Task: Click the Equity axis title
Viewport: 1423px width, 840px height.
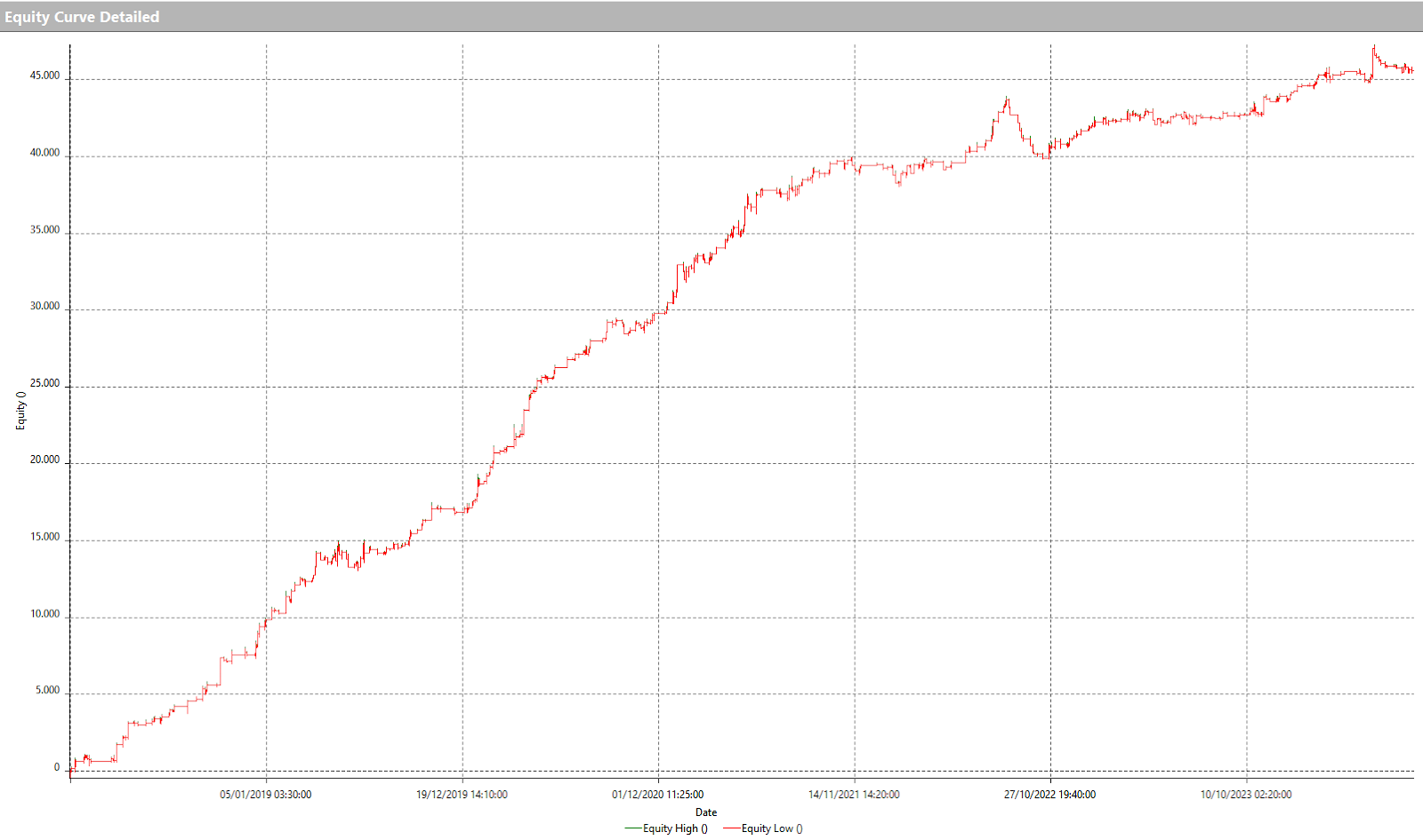Action: point(20,411)
